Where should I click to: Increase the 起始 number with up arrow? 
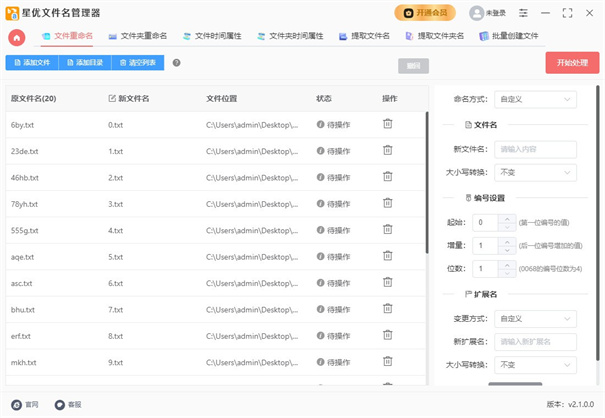507,218
